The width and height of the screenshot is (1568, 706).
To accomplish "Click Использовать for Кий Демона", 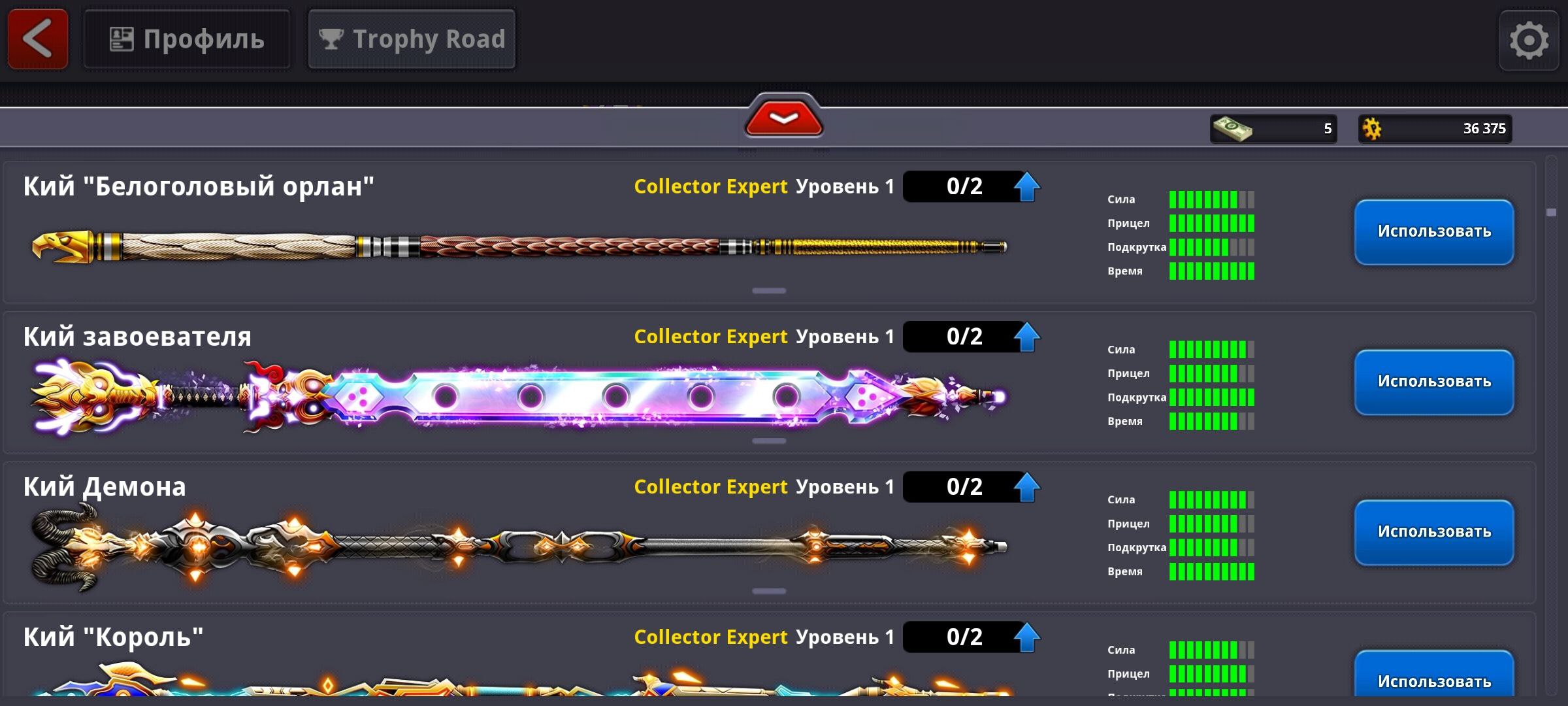I will pyautogui.click(x=1434, y=532).
